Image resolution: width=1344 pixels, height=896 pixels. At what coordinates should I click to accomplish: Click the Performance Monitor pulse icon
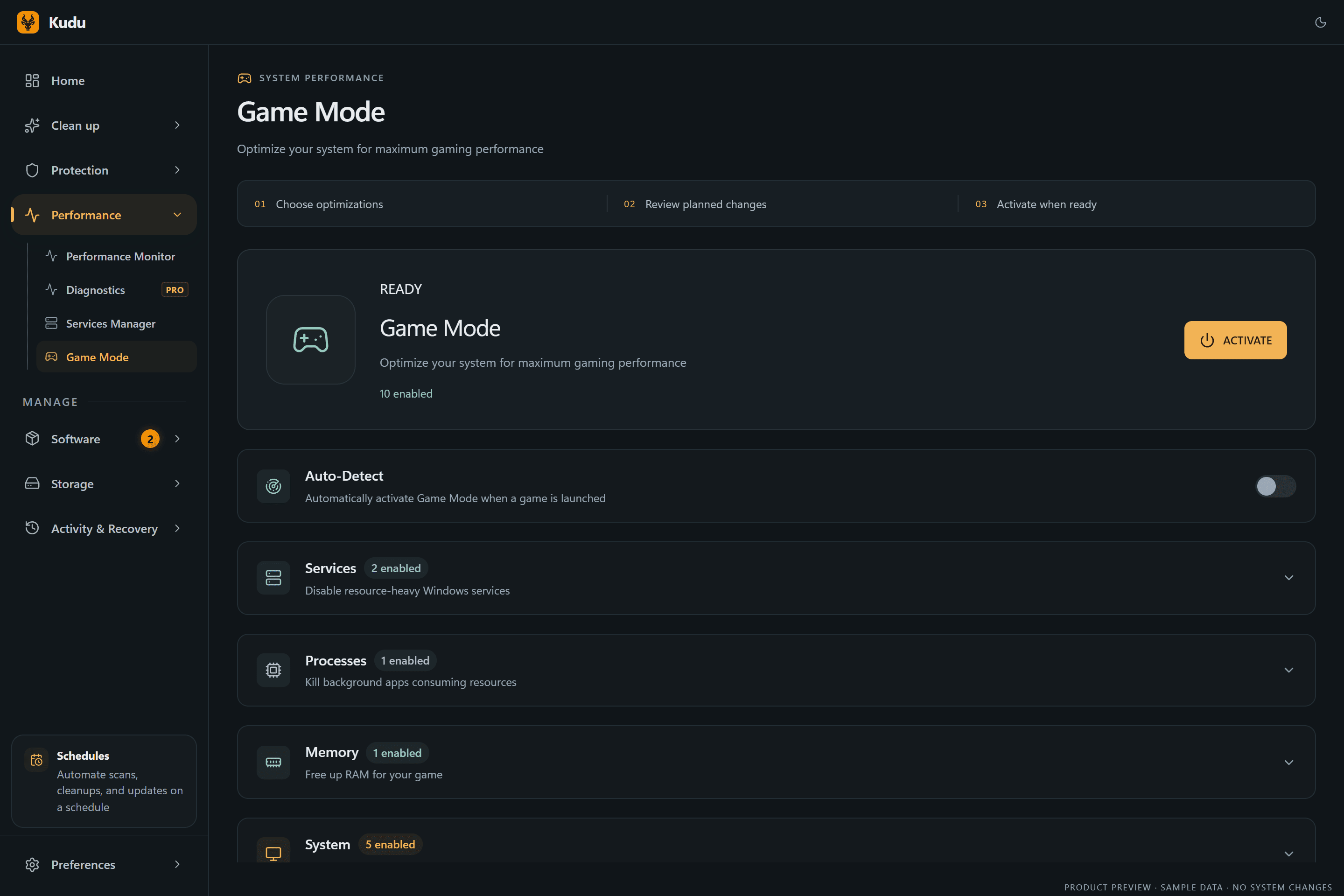(x=51, y=256)
